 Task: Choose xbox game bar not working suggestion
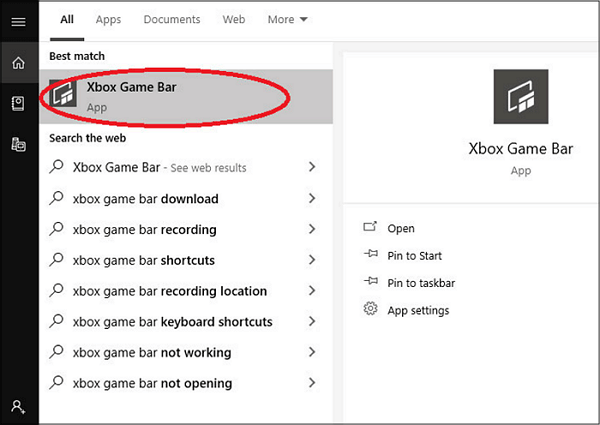pyautogui.click(x=152, y=353)
